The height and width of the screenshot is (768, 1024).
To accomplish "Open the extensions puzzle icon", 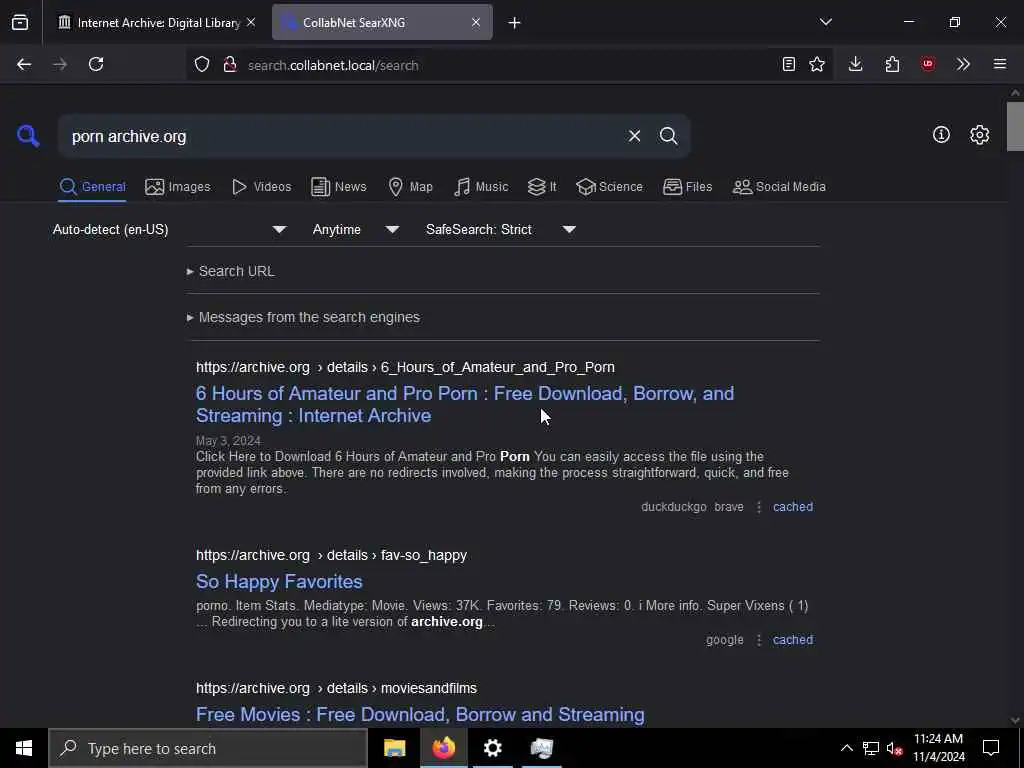I will [x=892, y=64].
